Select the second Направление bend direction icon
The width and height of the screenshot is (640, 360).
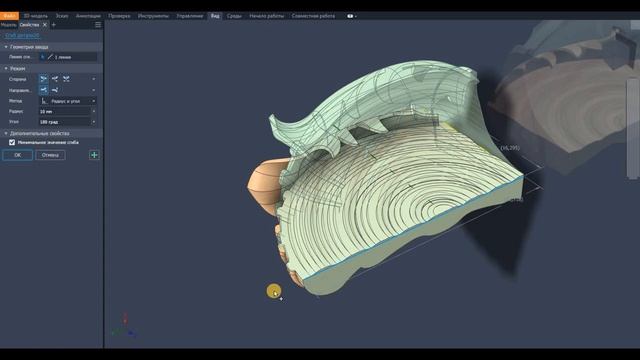click(55, 90)
